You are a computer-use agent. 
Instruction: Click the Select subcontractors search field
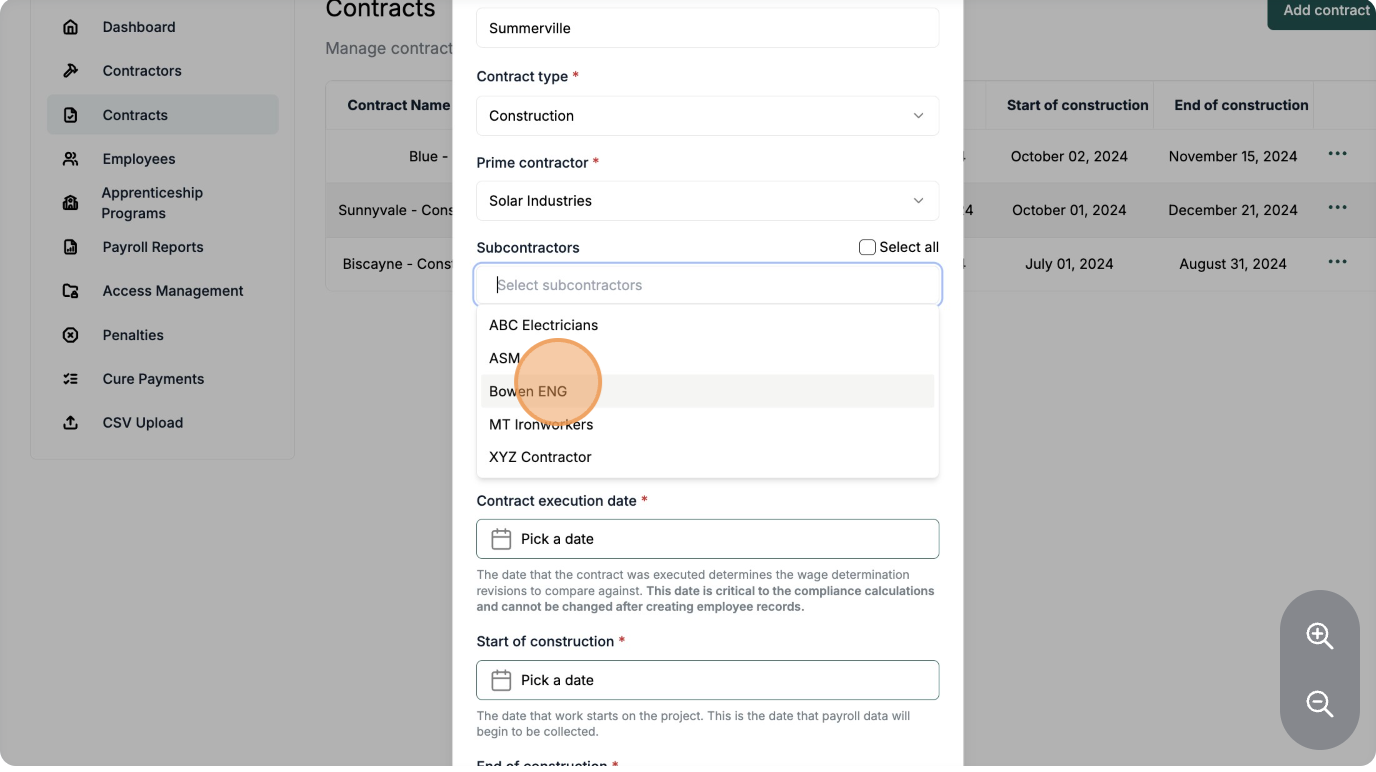pyautogui.click(x=707, y=285)
